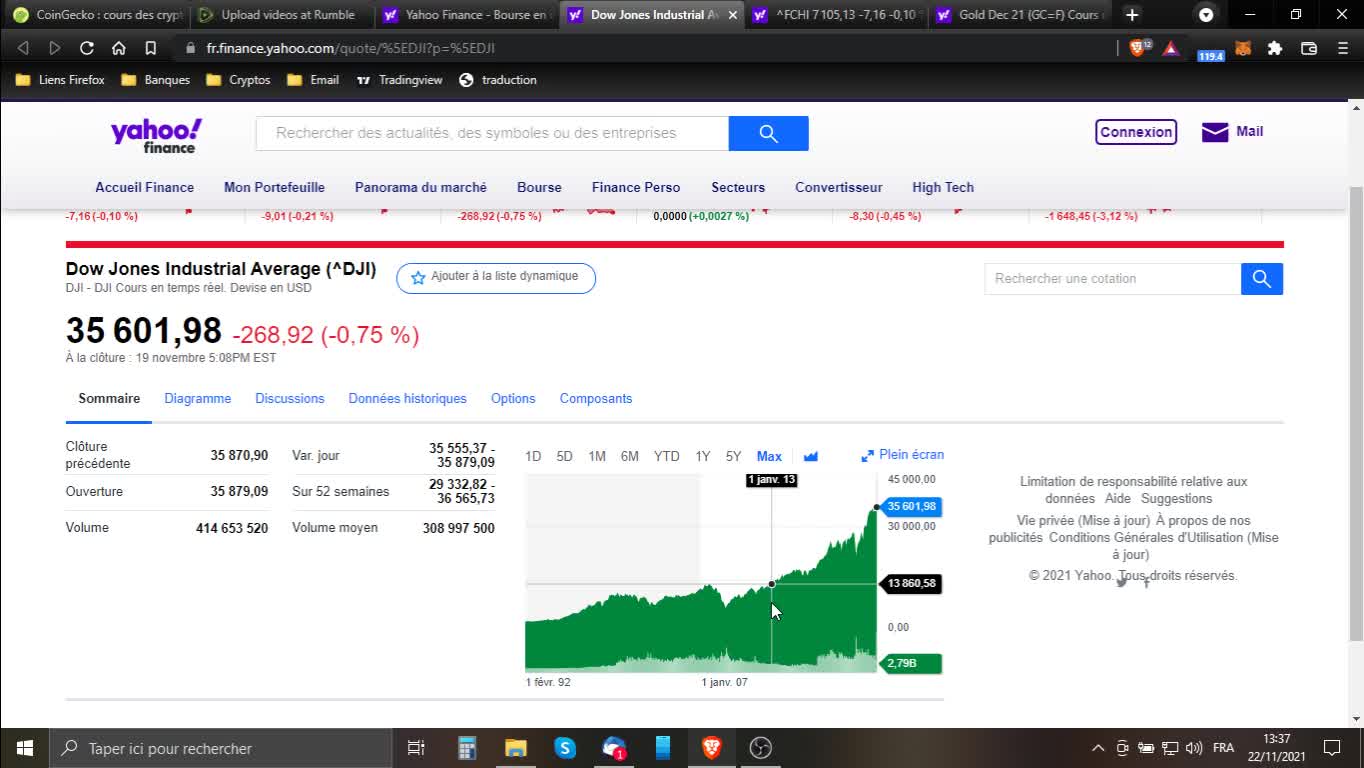Select 1Y chart range
The width and height of the screenshot is (1364, 768).
point(703,456)
